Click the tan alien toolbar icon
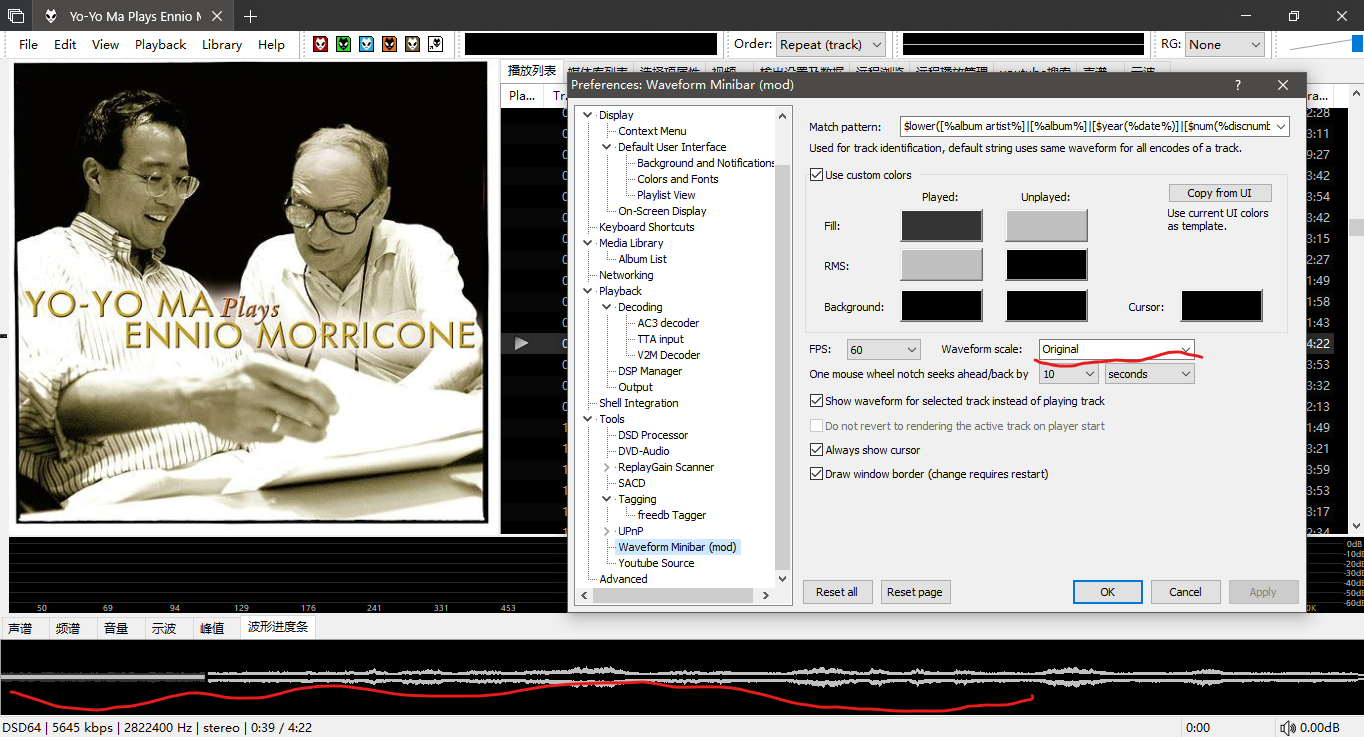Screen dimensions: 1364x737 [x=412, y=44]
